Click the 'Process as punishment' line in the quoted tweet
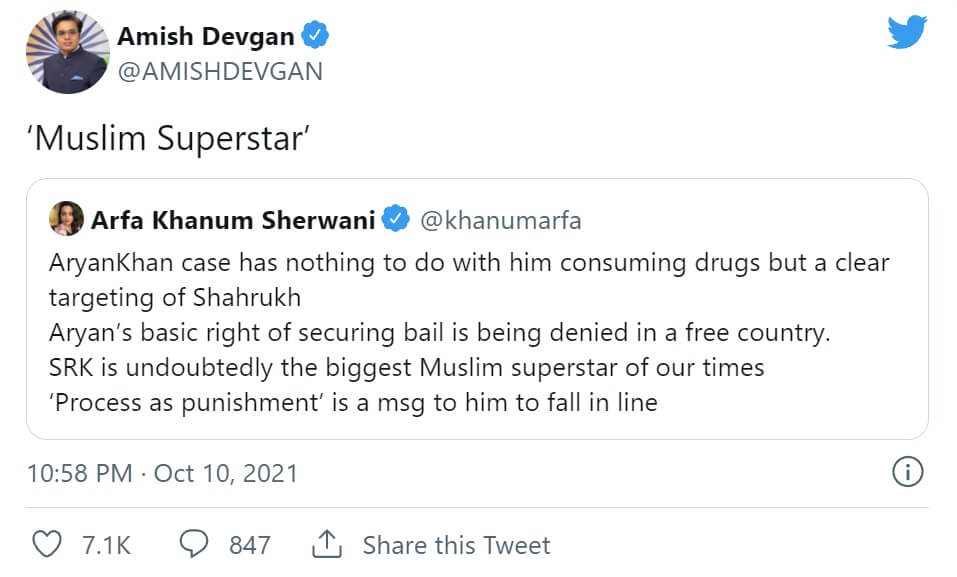Viewport: 957px width, 577px height. coord(353,404)
